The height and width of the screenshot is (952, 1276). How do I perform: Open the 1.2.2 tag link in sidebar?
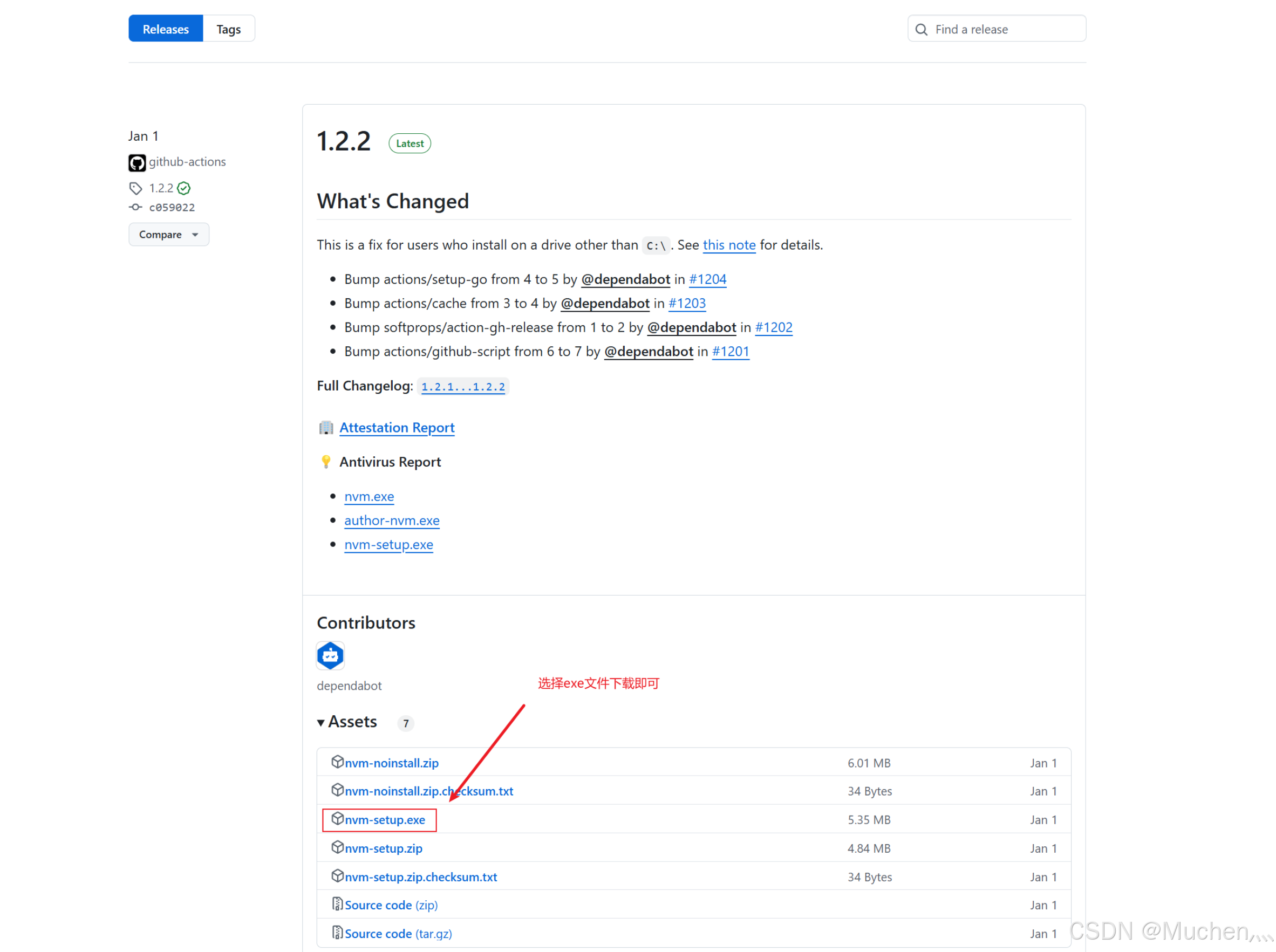coord(161,188)
